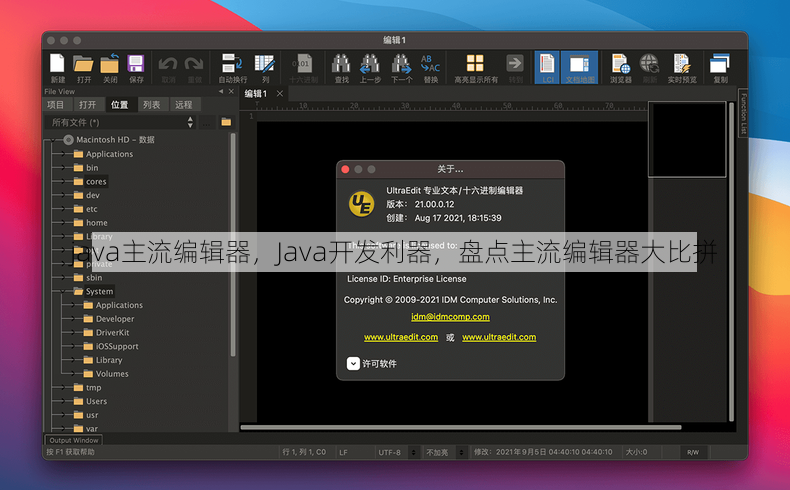Select the sbin folder in tree
Image resolution: width=790 pixels, height=490 pixels.
click(x=94, y=277)
